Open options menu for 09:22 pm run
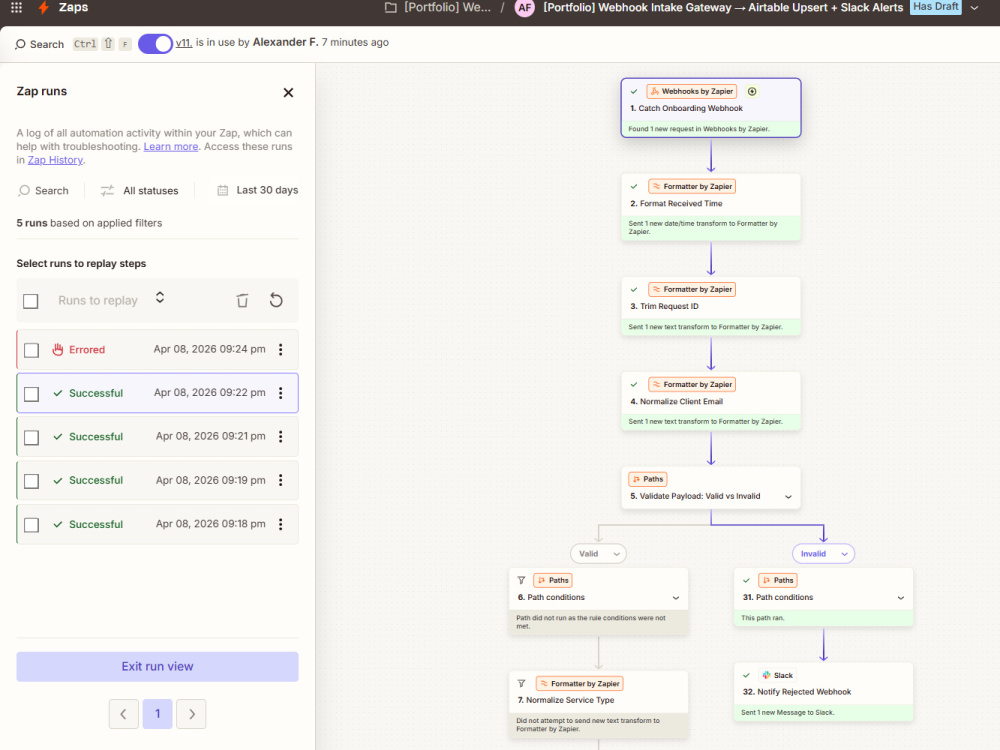 point(281,393)
